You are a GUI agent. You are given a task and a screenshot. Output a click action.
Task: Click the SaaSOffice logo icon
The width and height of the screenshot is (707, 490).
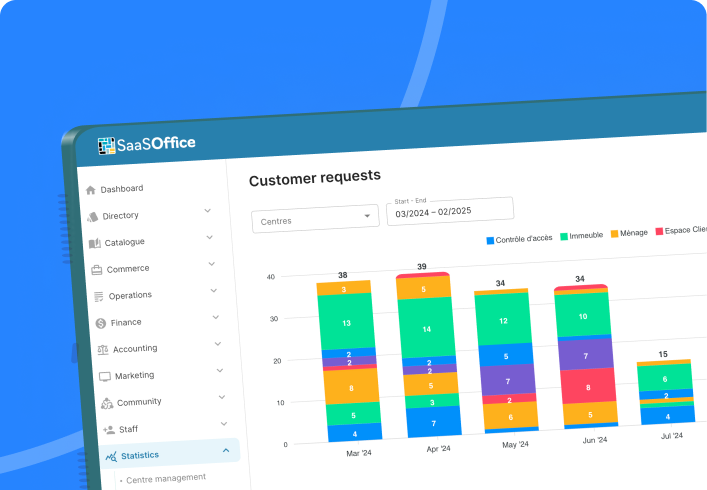106,146
